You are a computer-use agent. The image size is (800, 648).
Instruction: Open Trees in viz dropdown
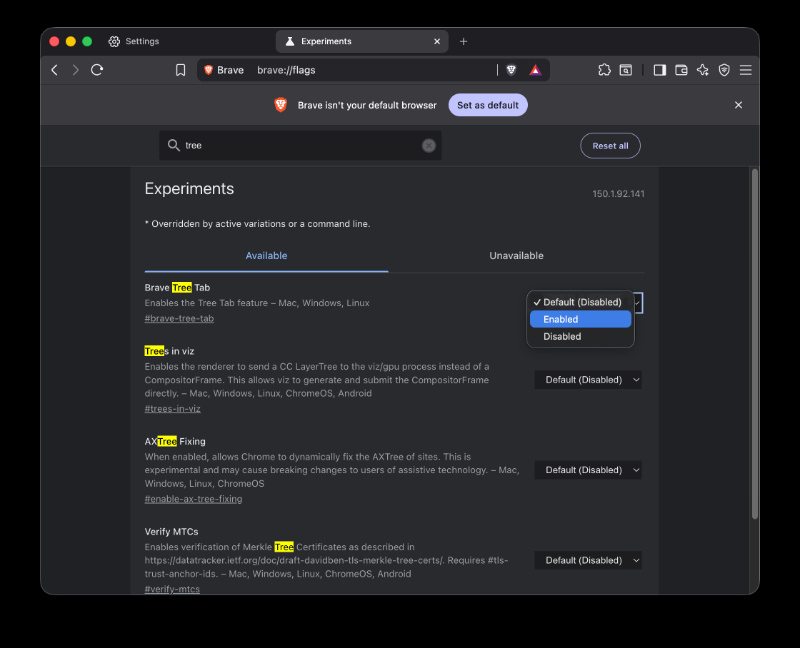point(588,380)
